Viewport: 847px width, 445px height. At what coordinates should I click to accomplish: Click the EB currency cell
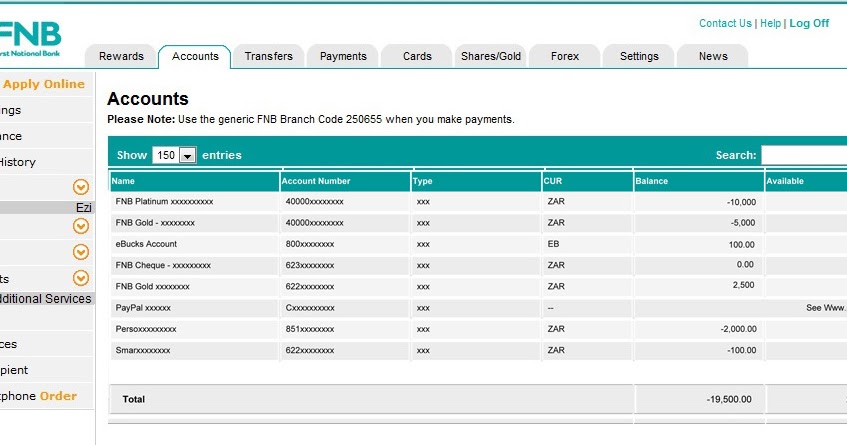tap(553, 244)
